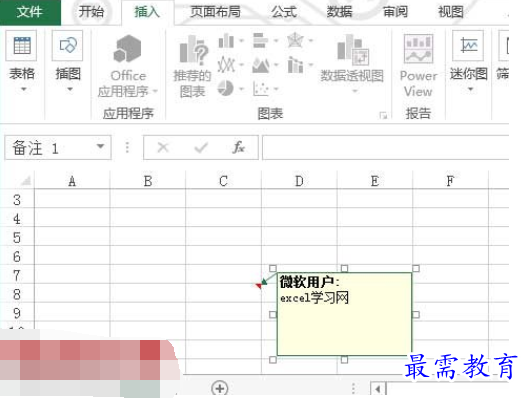This screenshot has height=398, width=526.
Task: Insert a pie chart
Action: (x=225, y=89)
